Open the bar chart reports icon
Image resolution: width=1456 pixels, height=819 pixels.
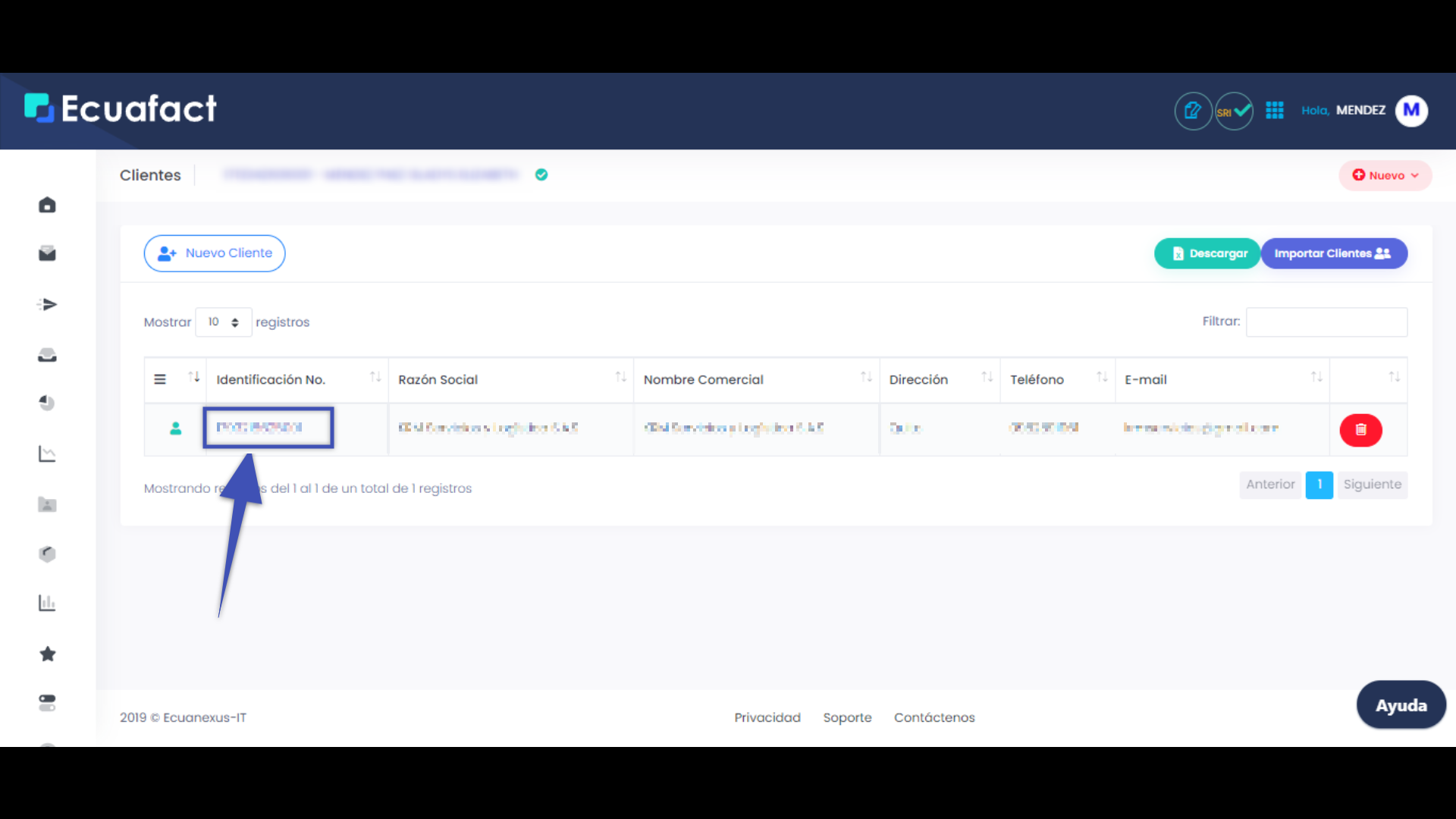click(x=47, y=603)
